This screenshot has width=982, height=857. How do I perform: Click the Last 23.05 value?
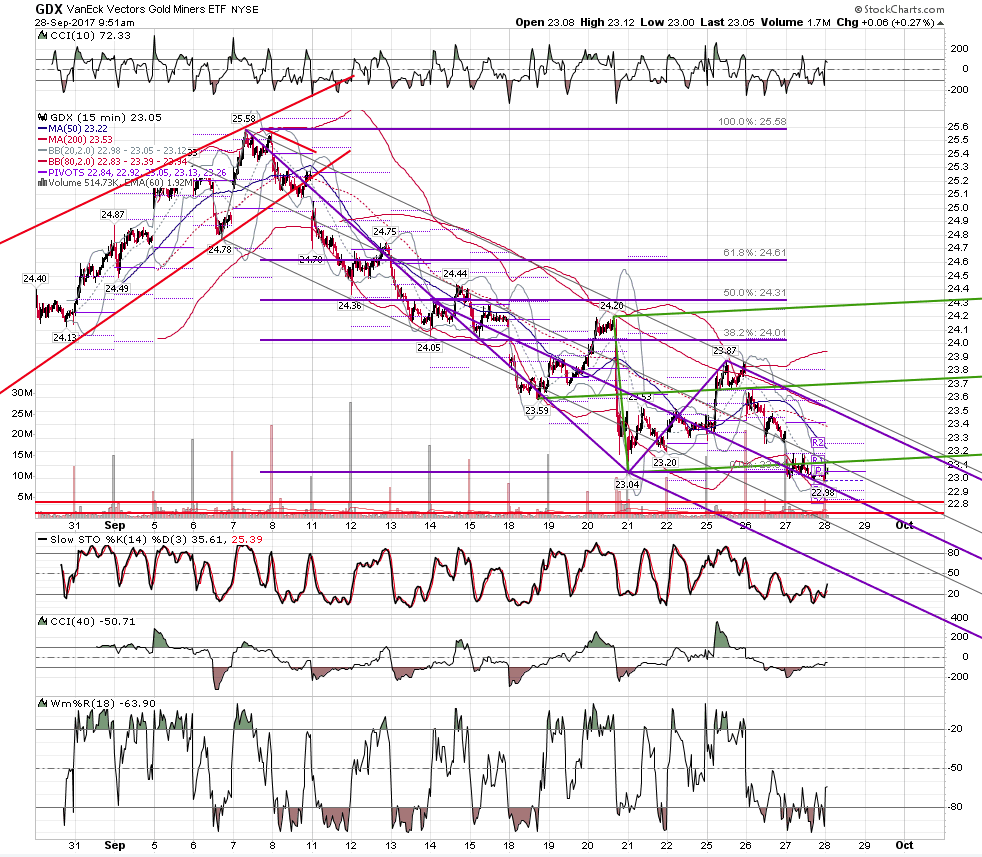point(728,23)
